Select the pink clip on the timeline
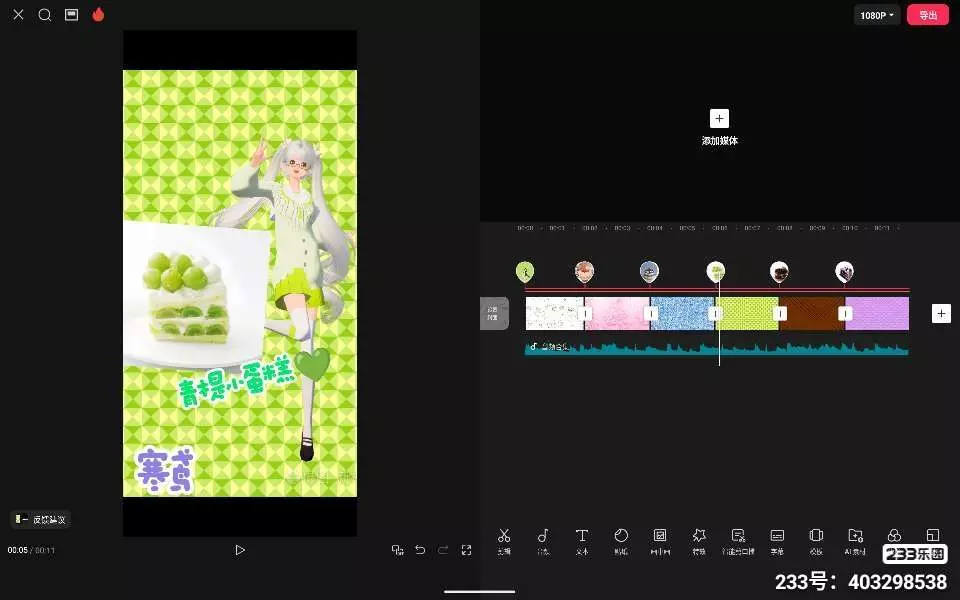 coord(617,313)
